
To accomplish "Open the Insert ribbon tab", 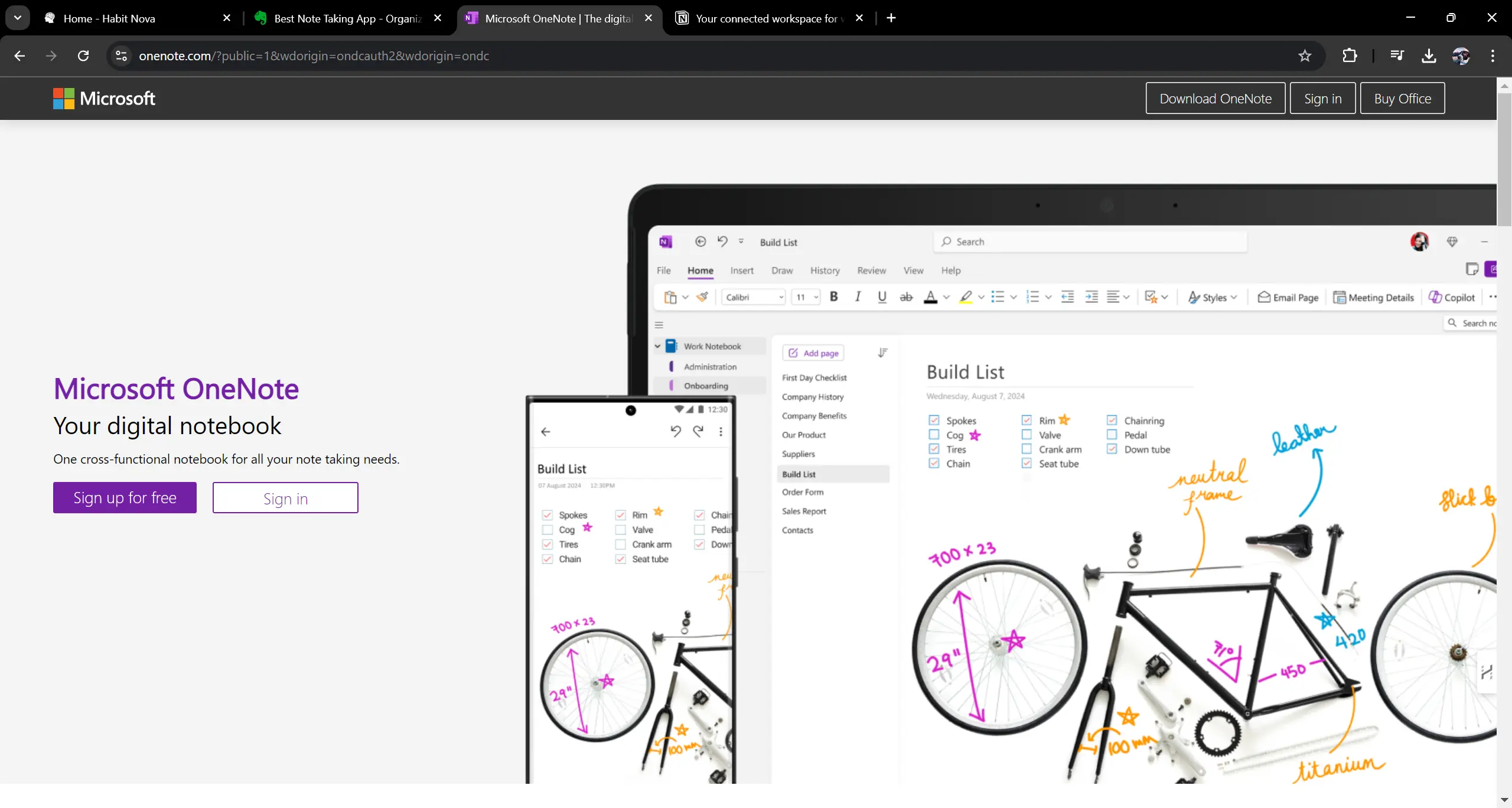I will [x=742, y=271].
